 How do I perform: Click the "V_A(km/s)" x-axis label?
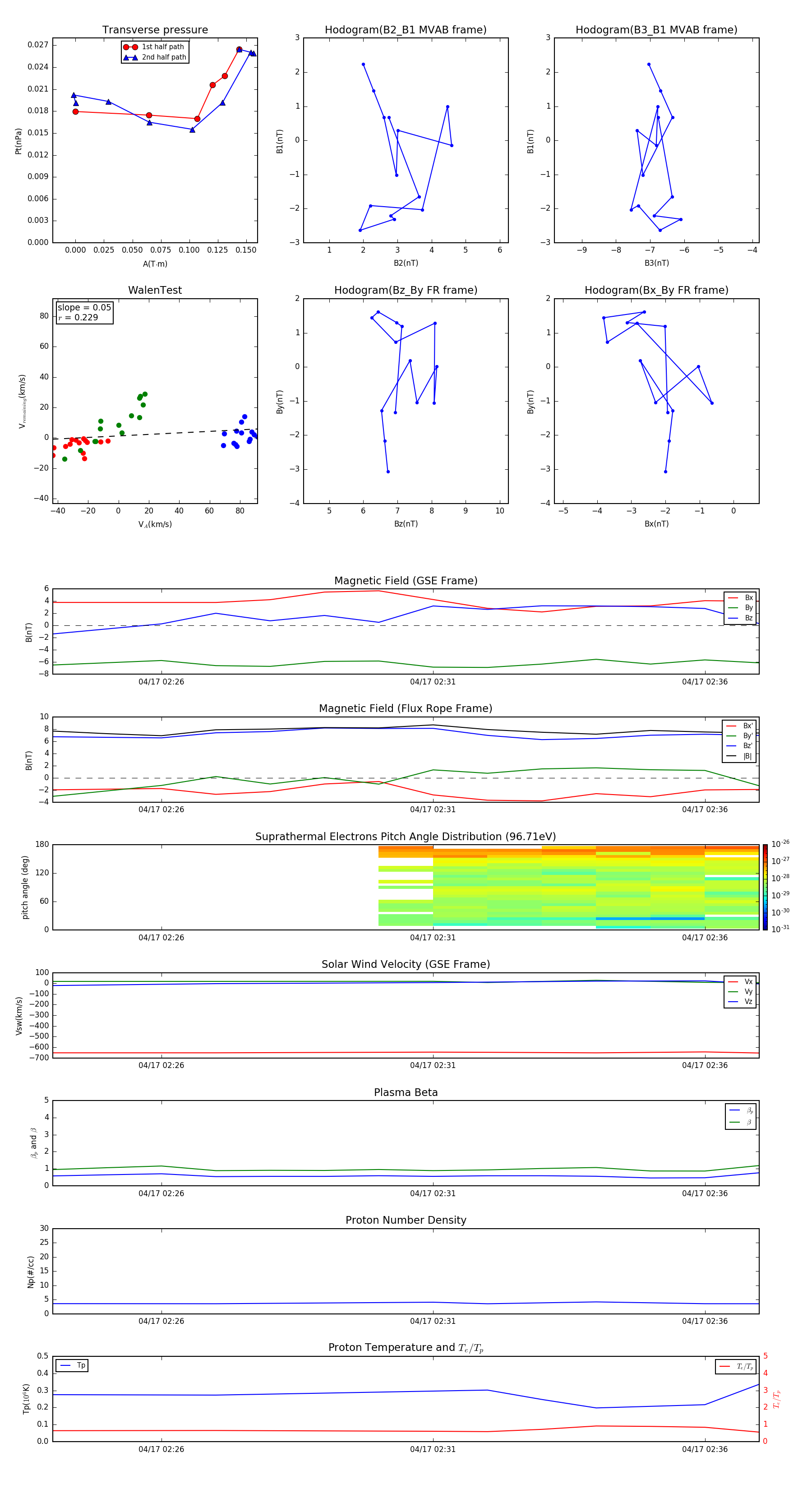[x=155, y=524]
